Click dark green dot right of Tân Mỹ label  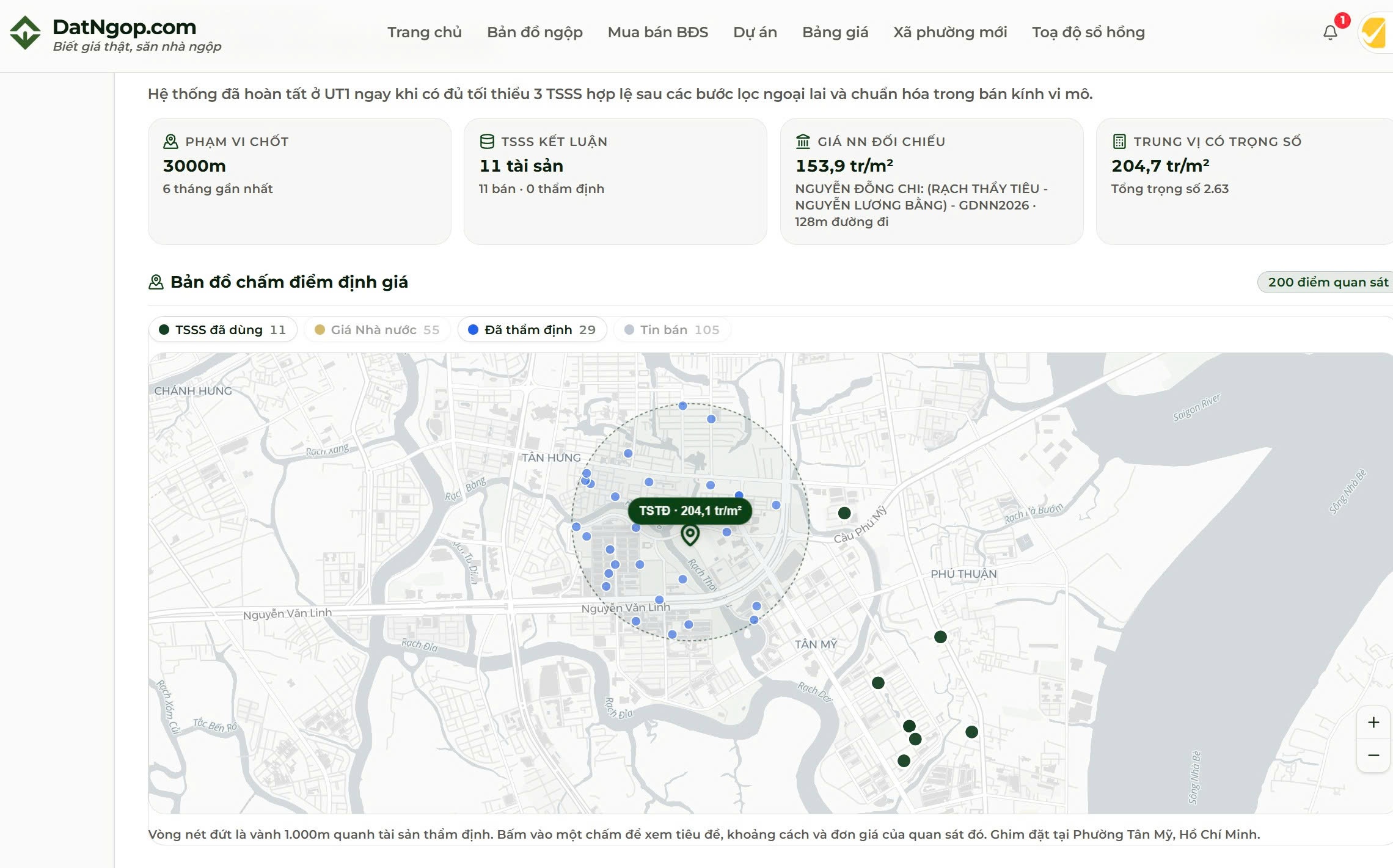[940, 637]
